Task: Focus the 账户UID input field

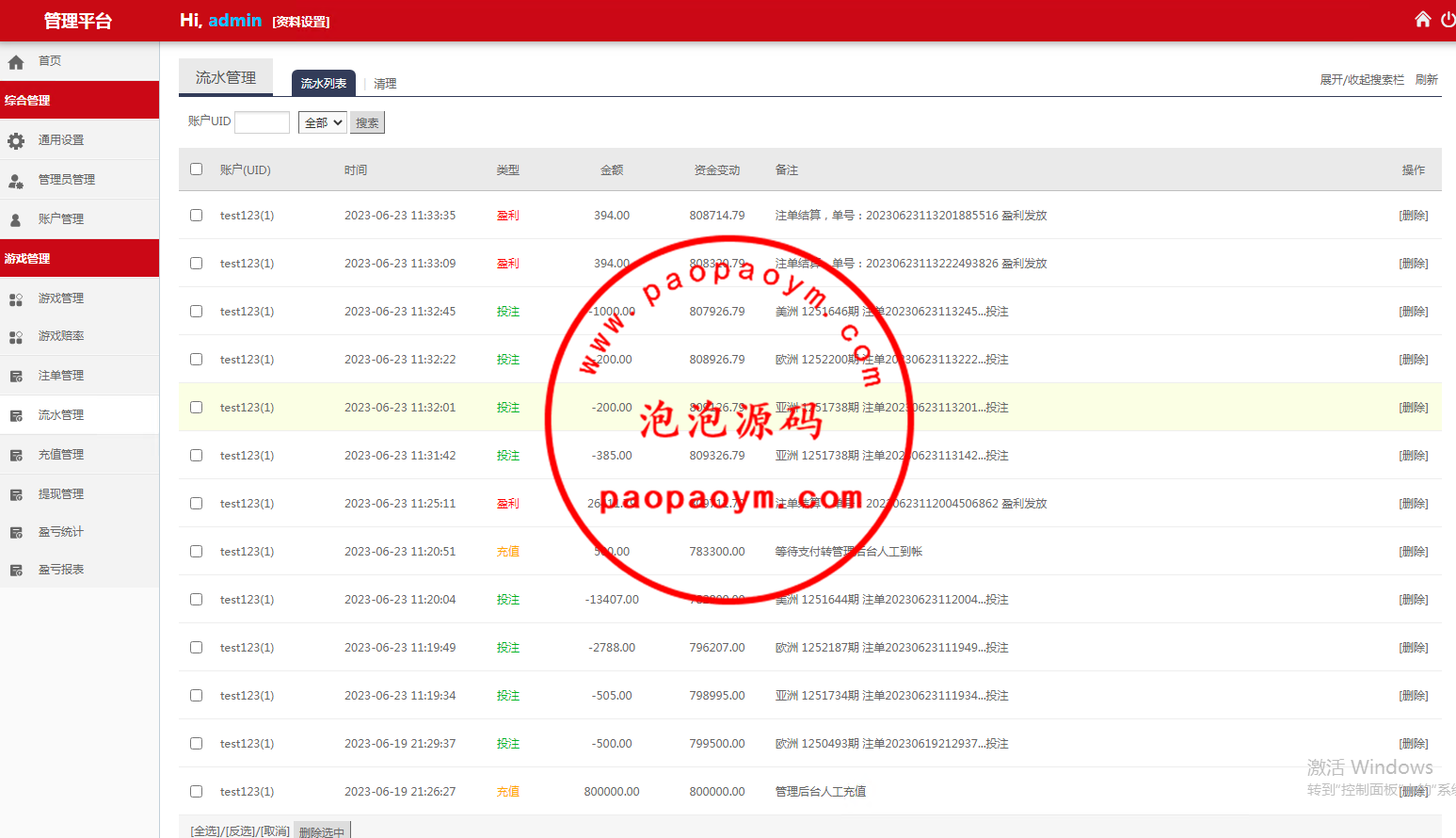Action: coord(262,122)
